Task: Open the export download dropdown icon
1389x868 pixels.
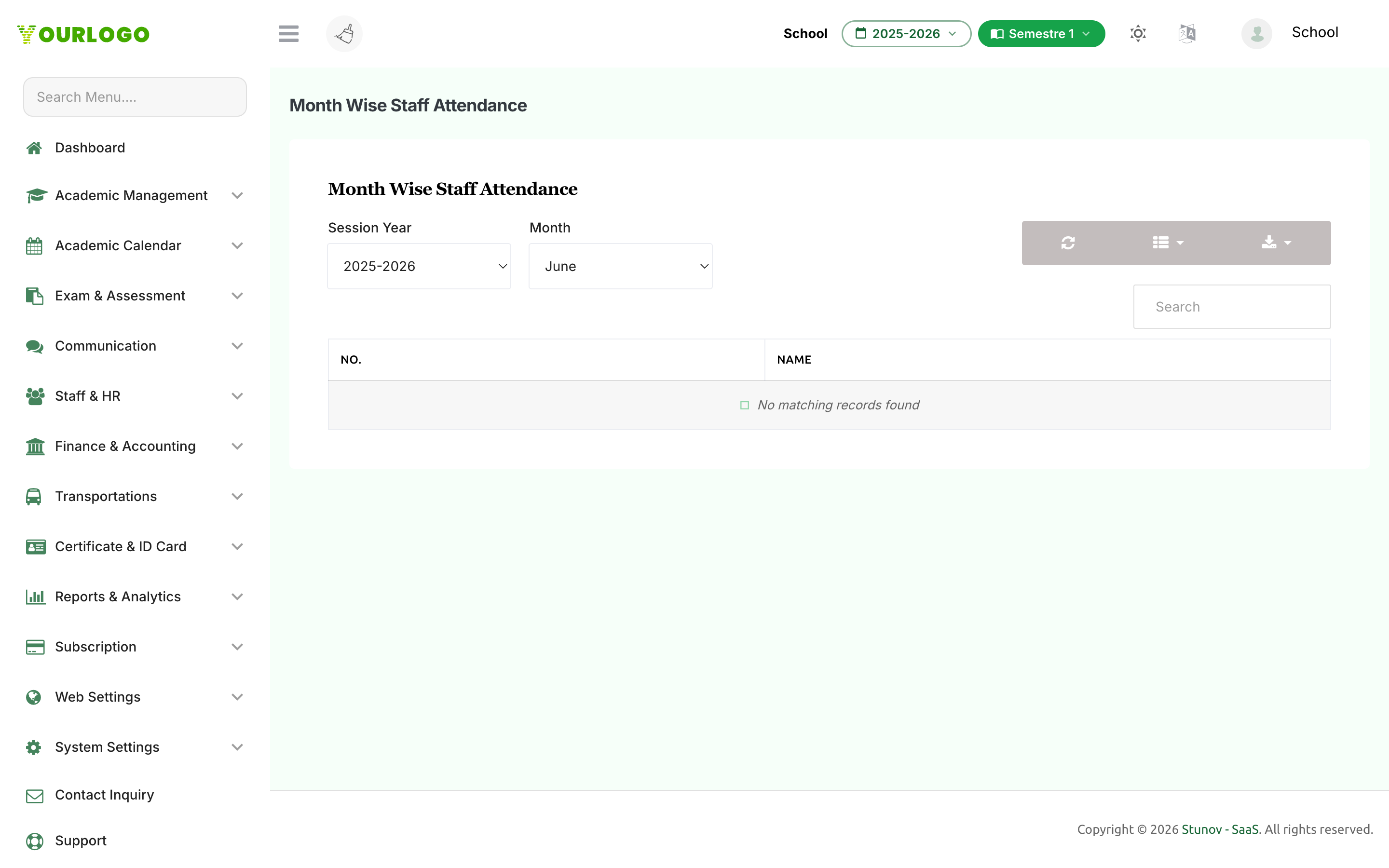Action: coord(1276,243)
